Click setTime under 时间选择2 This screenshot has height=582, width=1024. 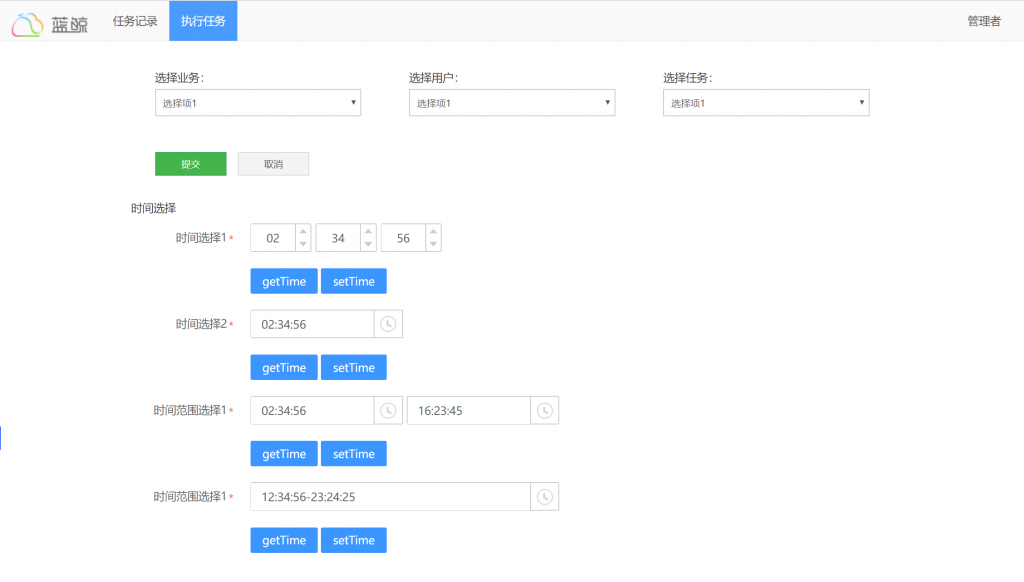354,368
